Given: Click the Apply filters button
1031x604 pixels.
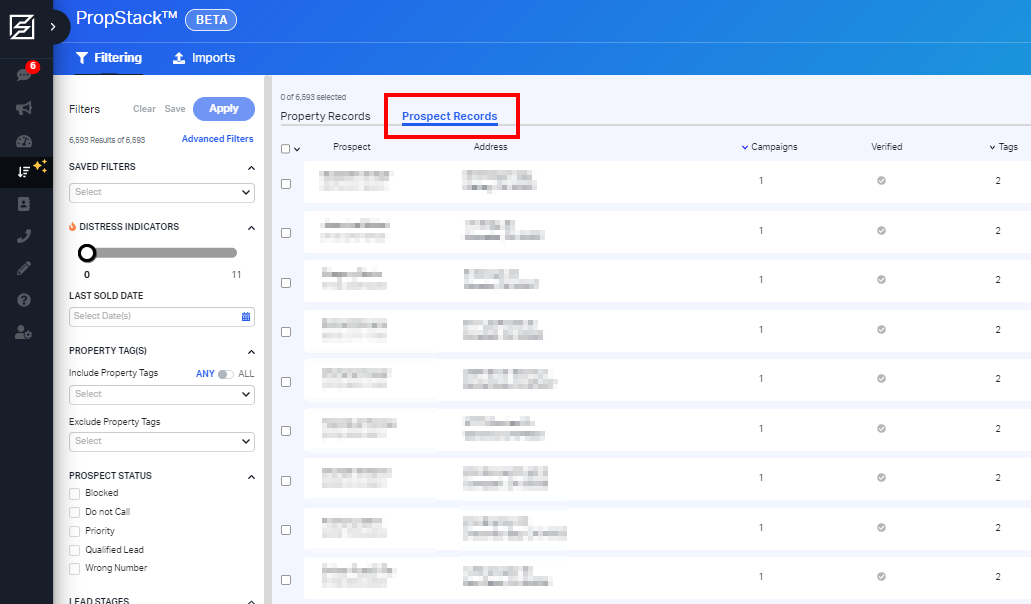Looking at the screenshot, I should [x=224, y=109].
